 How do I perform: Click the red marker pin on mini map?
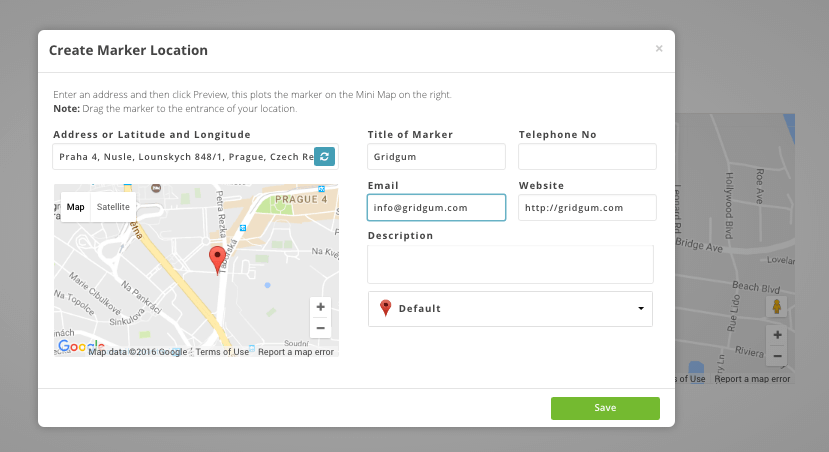click(217, 260)
